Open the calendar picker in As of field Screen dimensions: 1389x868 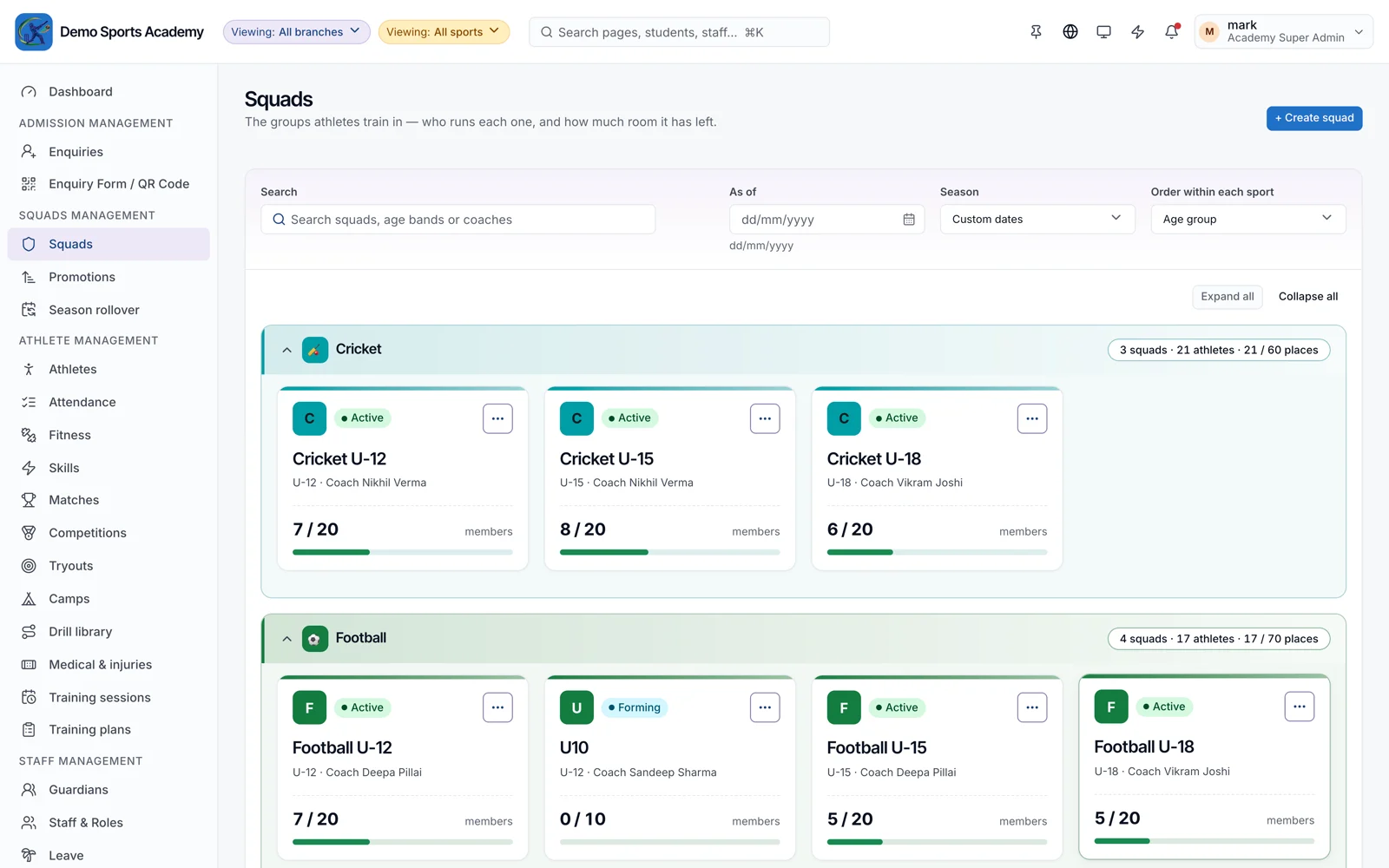[909, 220]
